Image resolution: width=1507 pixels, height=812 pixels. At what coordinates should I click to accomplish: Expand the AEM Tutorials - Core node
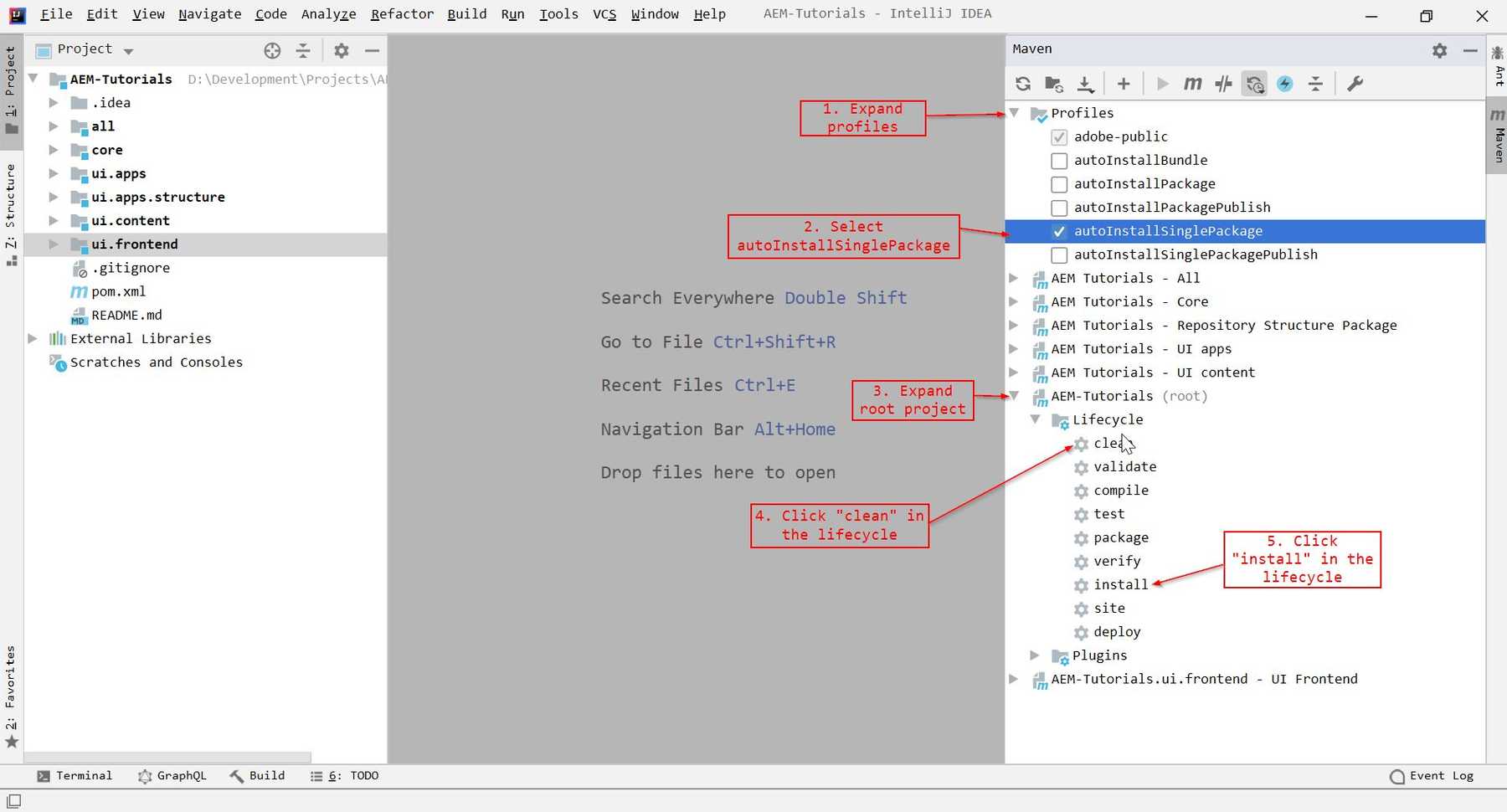[x=1014, y=301]
